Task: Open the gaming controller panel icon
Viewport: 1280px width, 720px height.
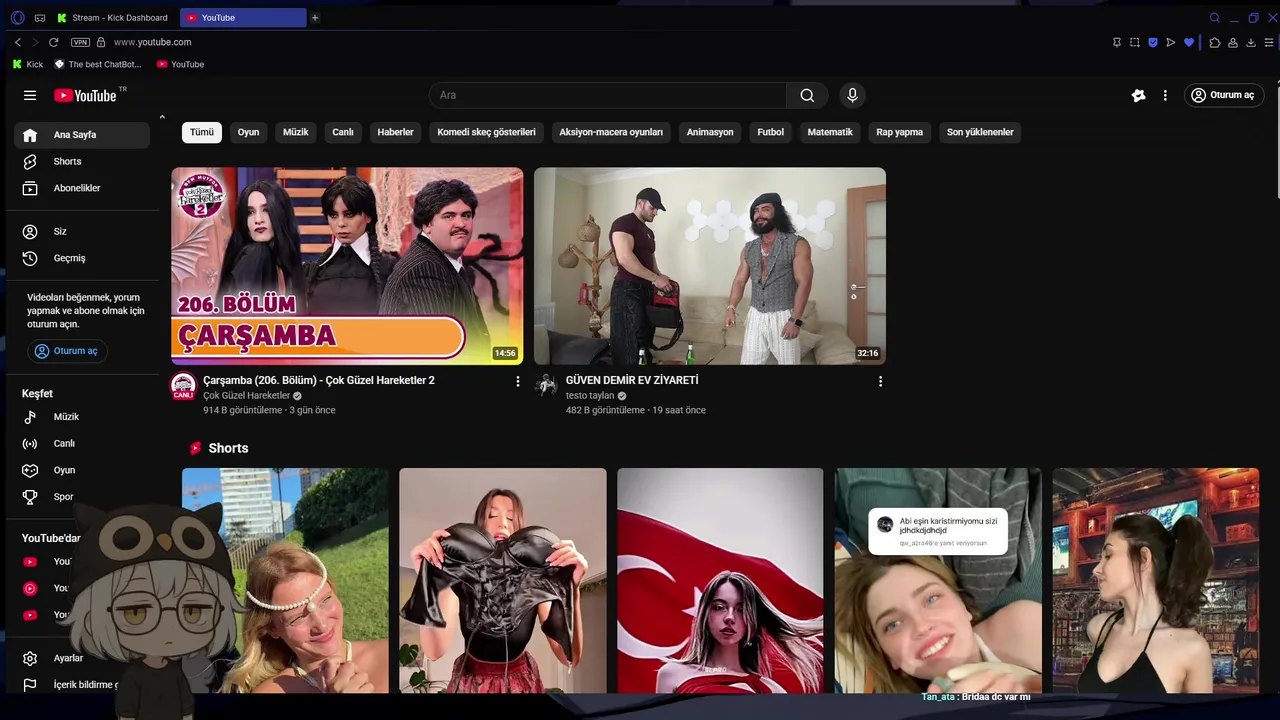Action: 40,18
